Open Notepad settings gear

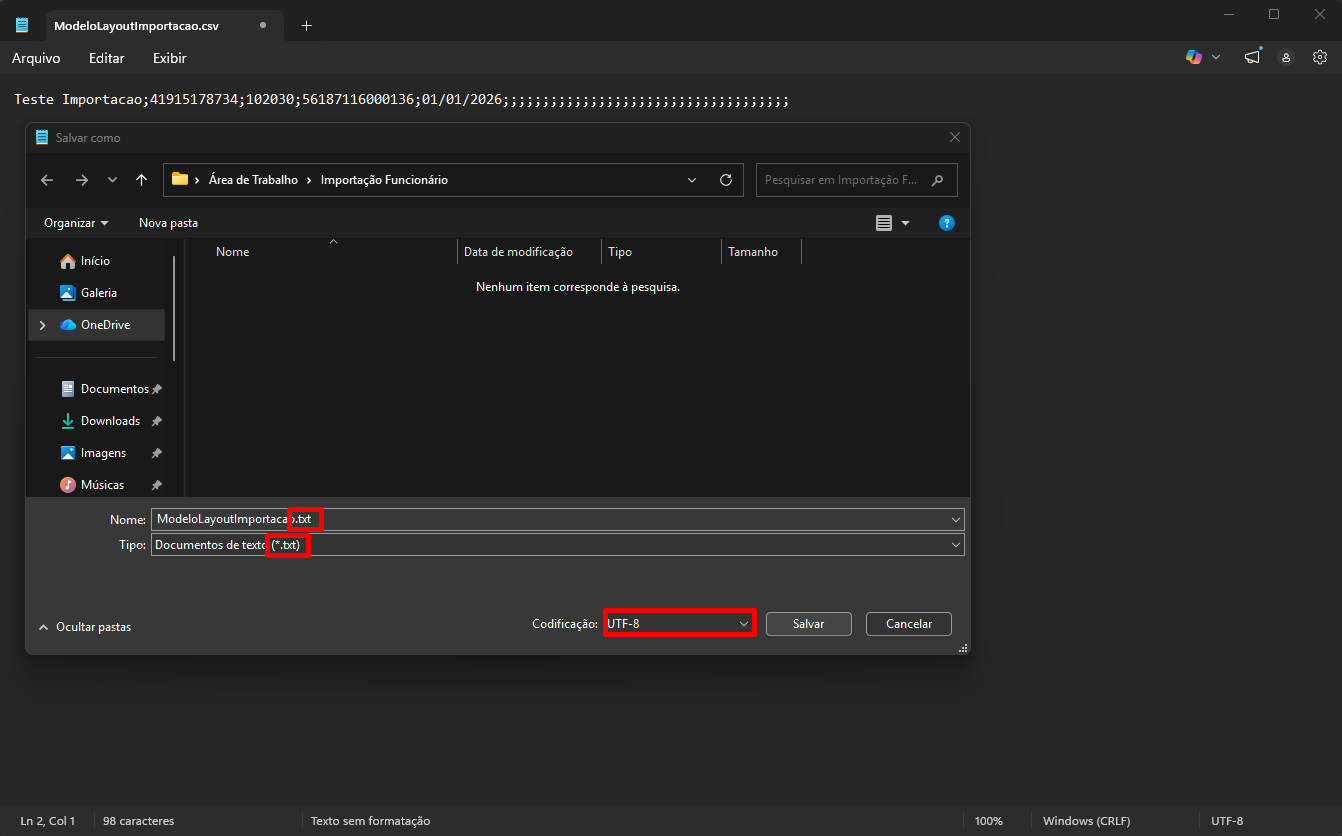1320,57
